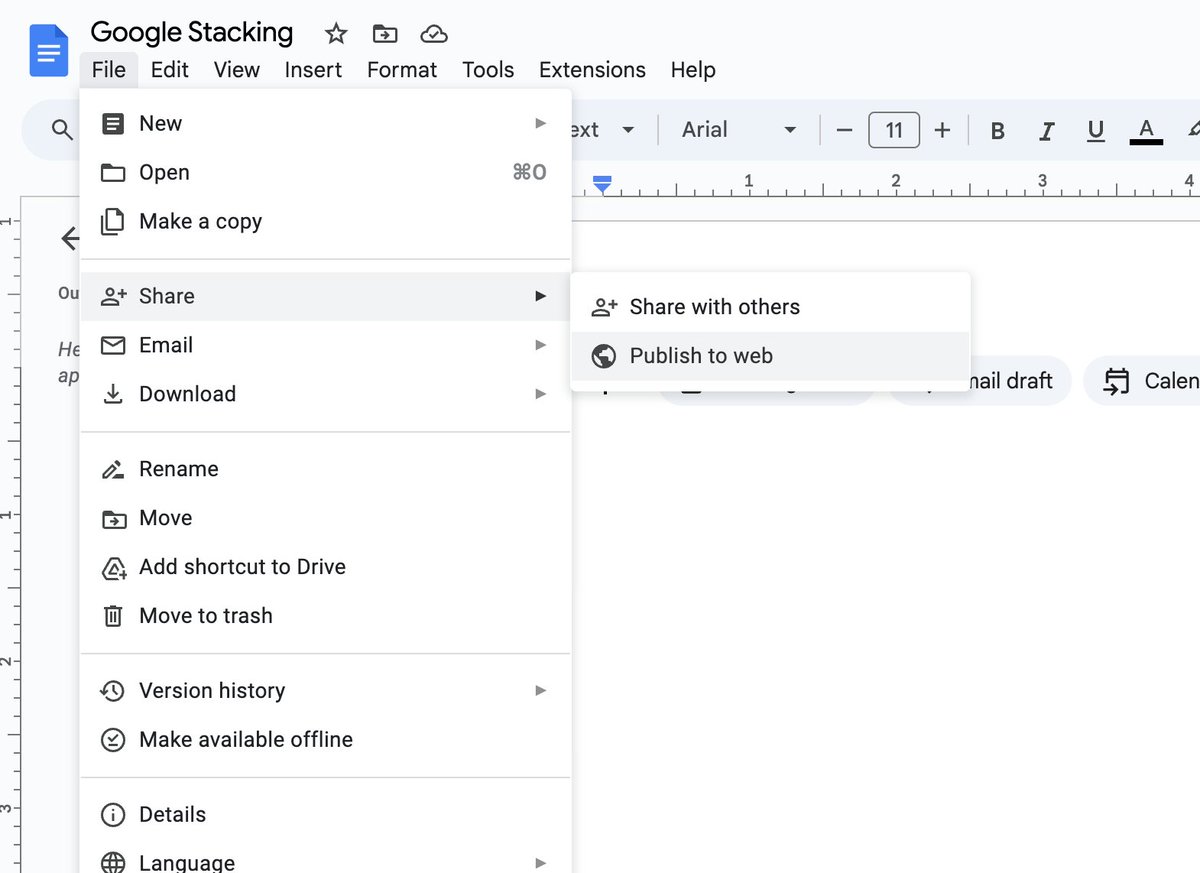Click the Details info icon

point(114,815)
